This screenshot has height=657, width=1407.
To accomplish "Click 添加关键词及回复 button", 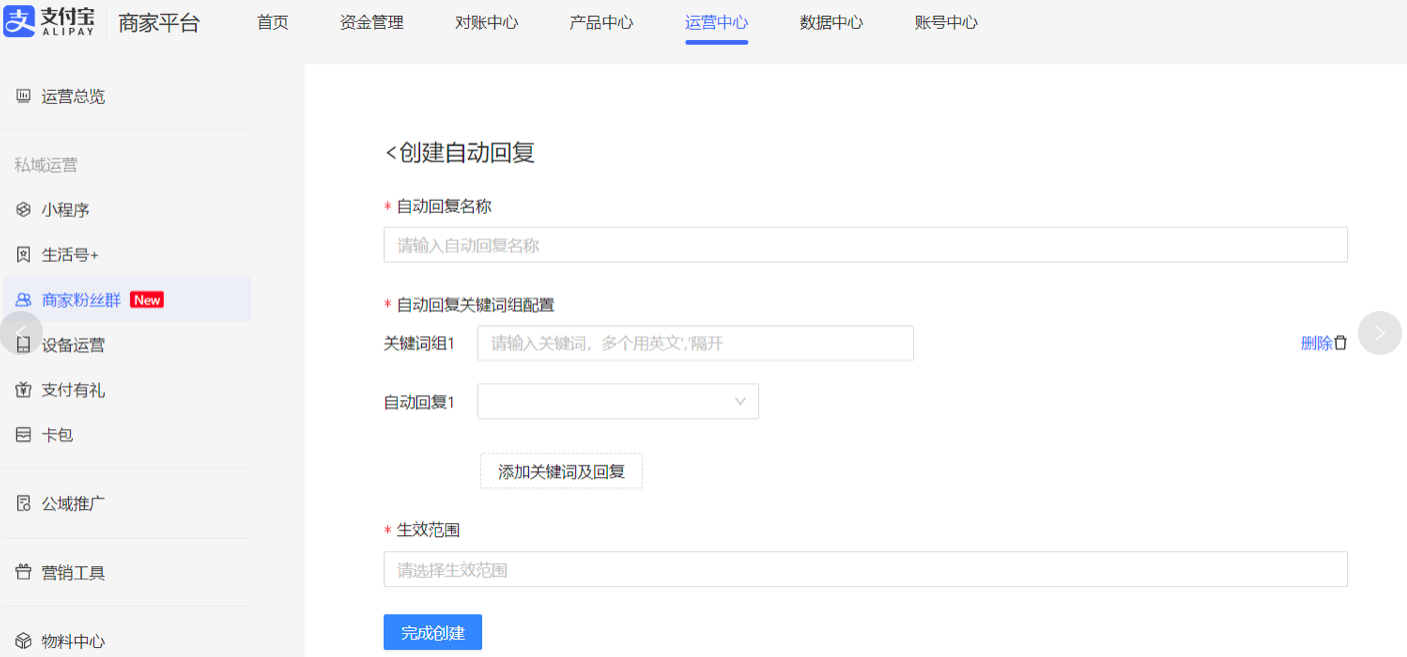I will [x=561, y=471].
